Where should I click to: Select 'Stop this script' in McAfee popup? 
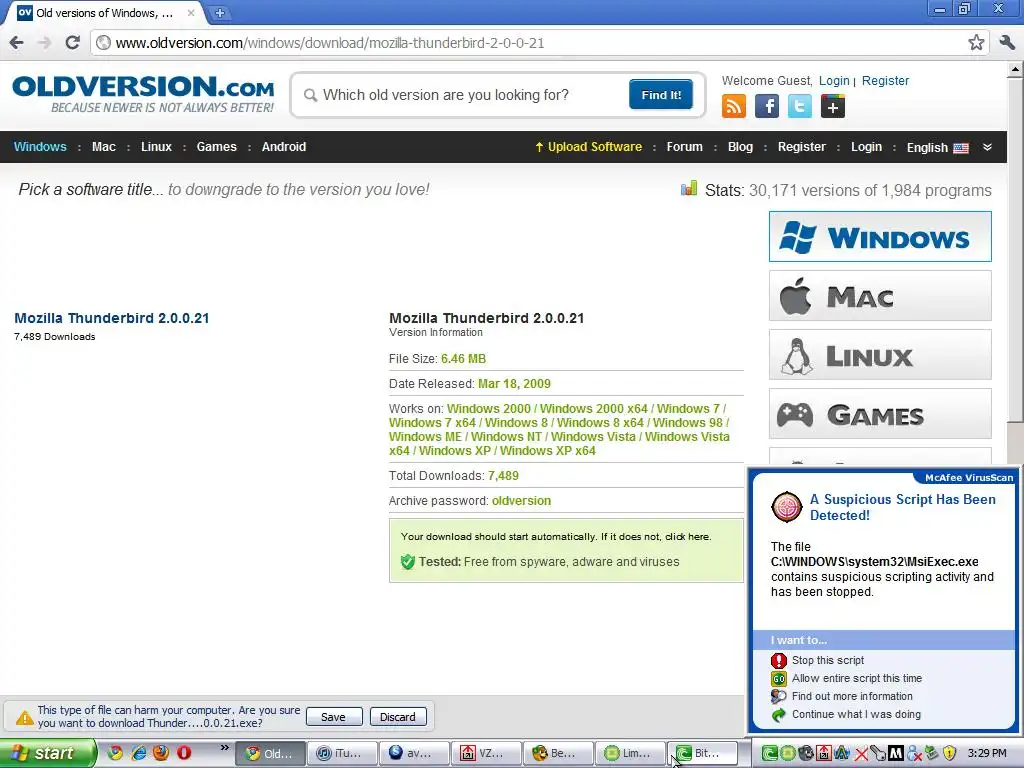(827, 660)
